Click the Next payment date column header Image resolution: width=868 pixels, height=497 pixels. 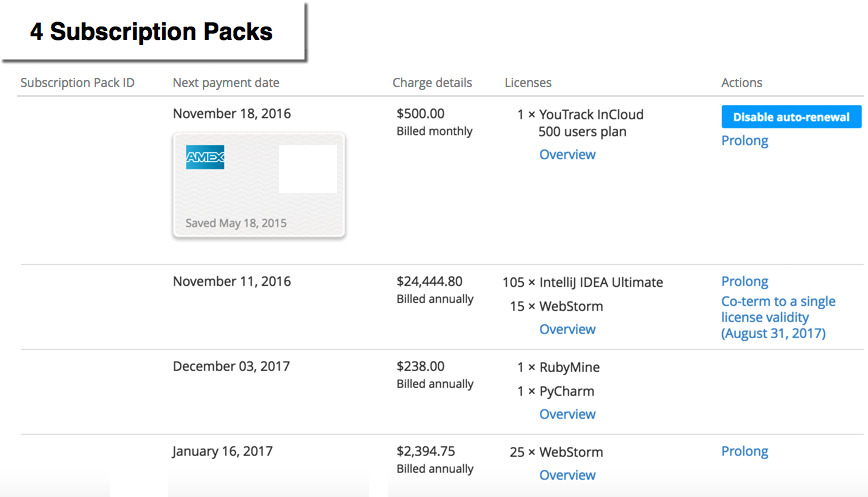click(x=226, y=82)
